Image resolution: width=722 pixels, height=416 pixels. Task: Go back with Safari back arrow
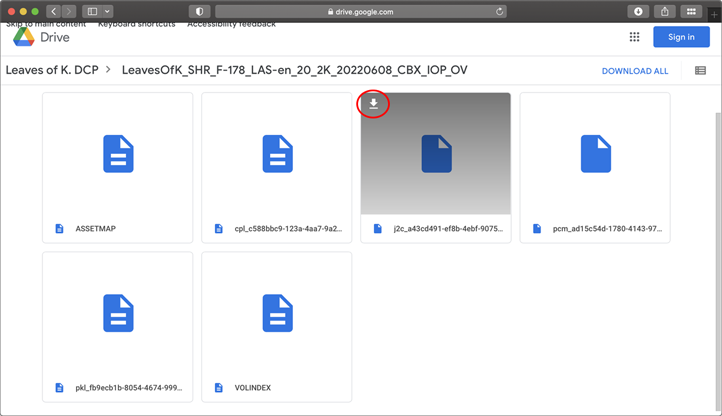point(54,12)
